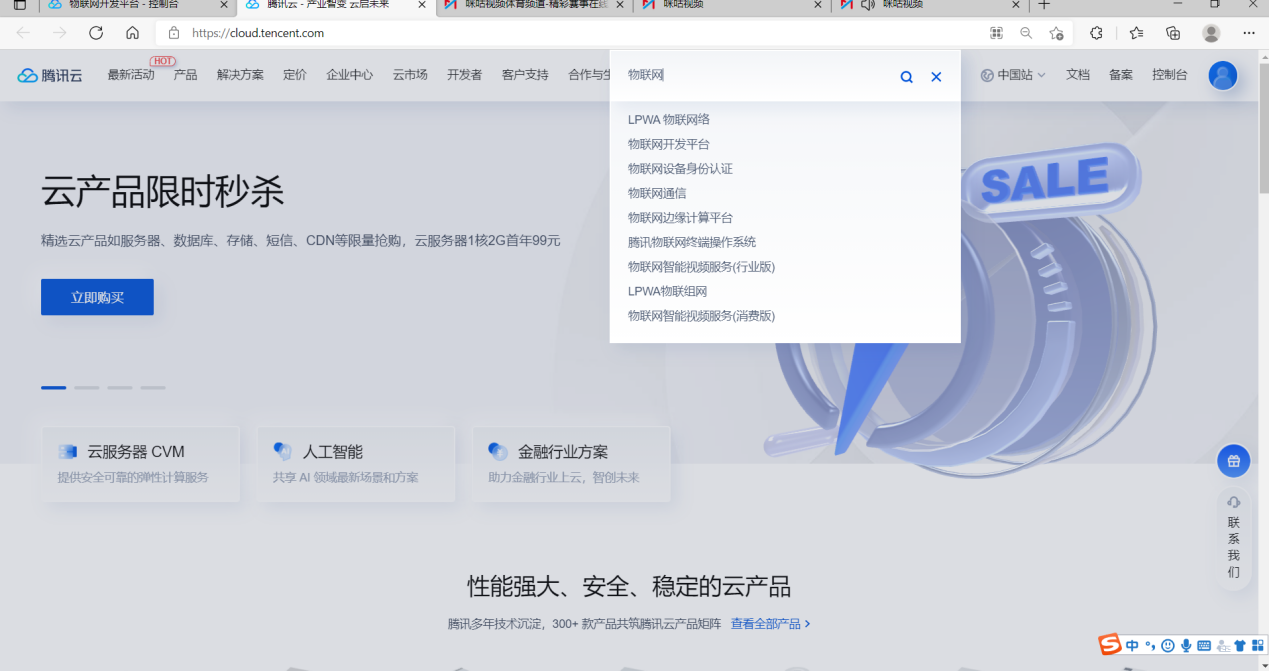
Task: Click the browser address bar URL
Action: pos(258,33)
